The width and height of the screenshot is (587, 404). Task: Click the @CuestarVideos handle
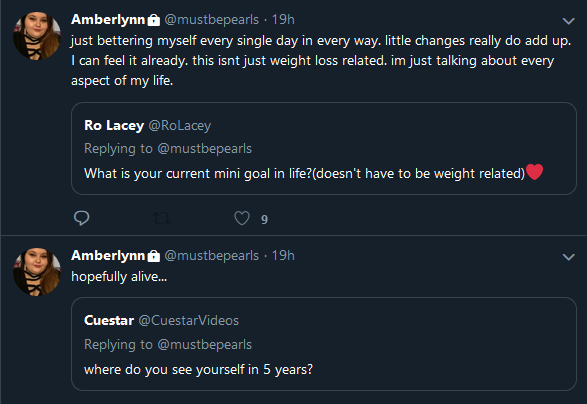[x=189, y=321]
